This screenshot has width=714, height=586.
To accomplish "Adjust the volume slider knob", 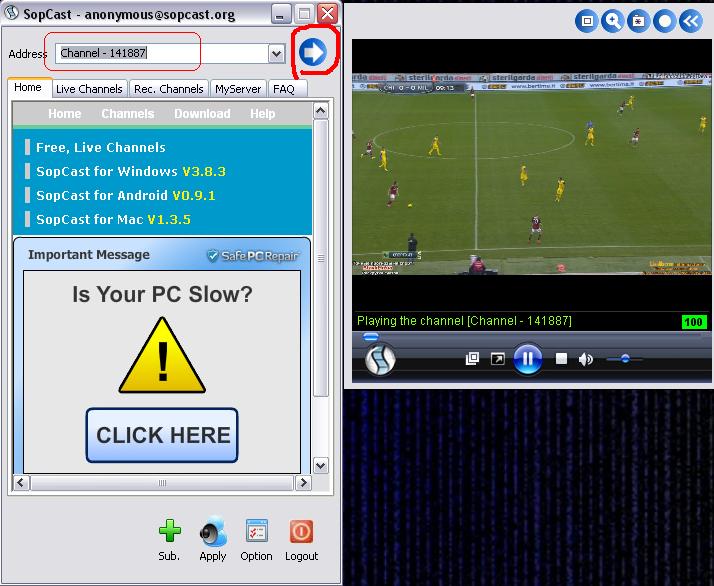I will [625, 359].
